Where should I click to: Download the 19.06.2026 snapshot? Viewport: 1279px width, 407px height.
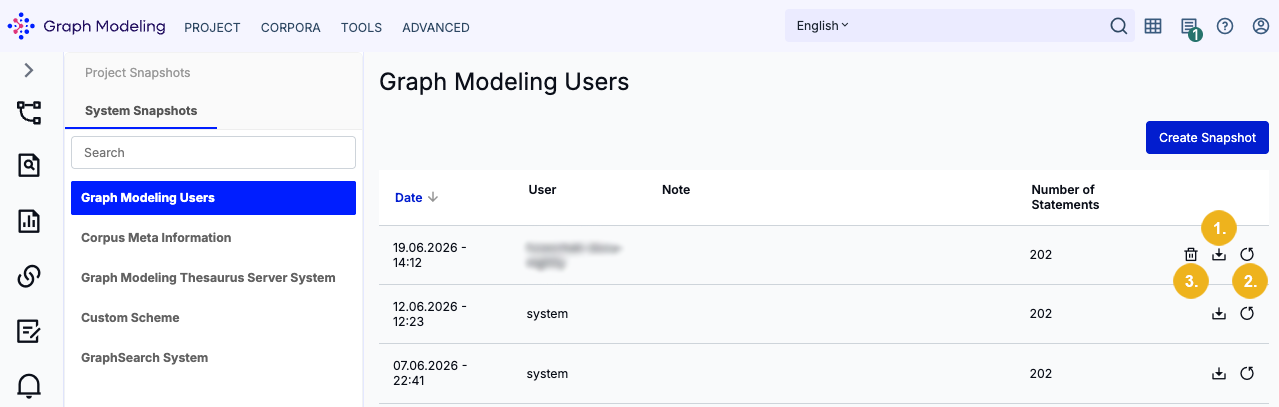(x=1218, y=255)
